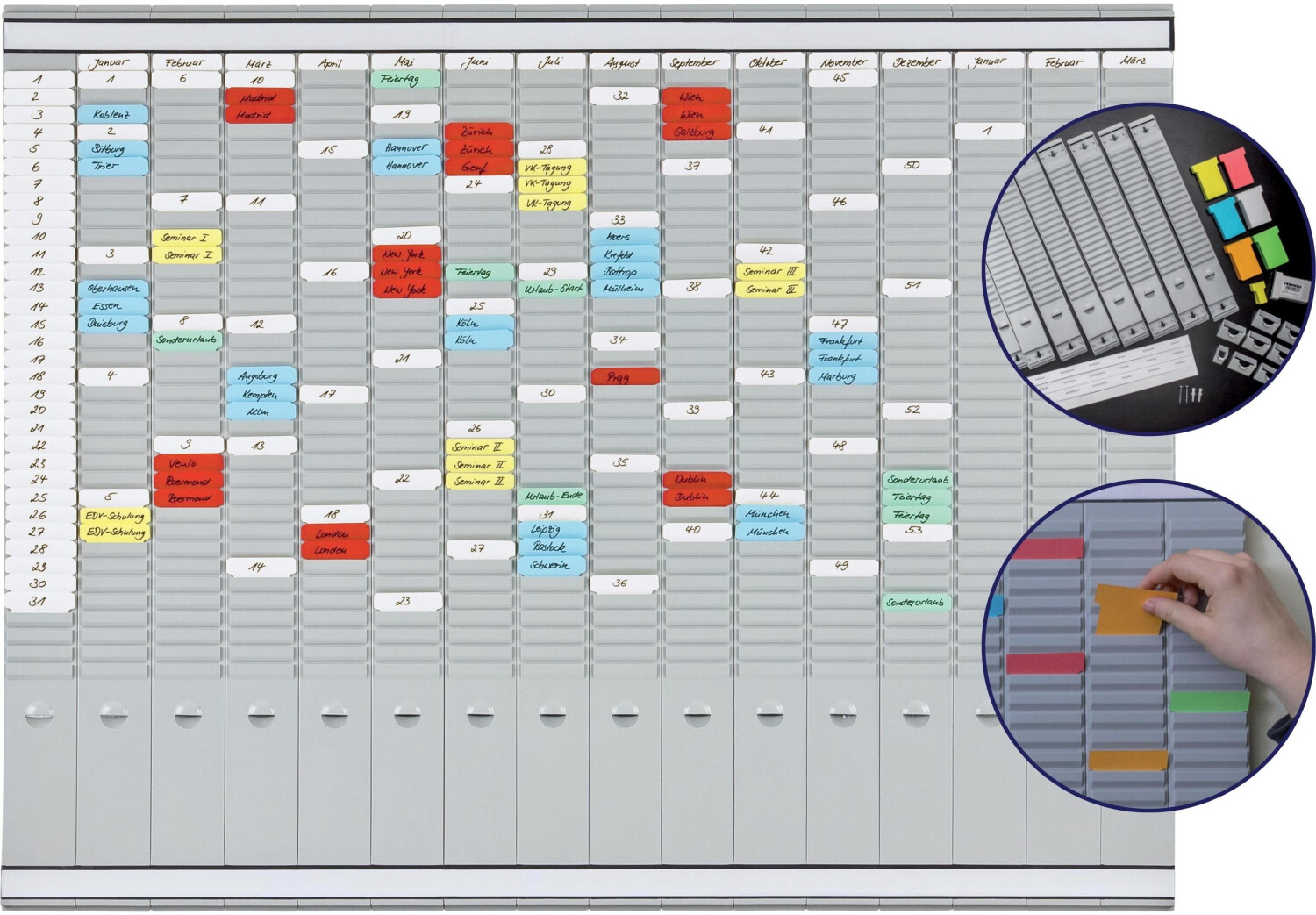The width and height of the screenshot is (1316, 915).
Task: Select the blue Augsburg card
Action: click(260, 376)
